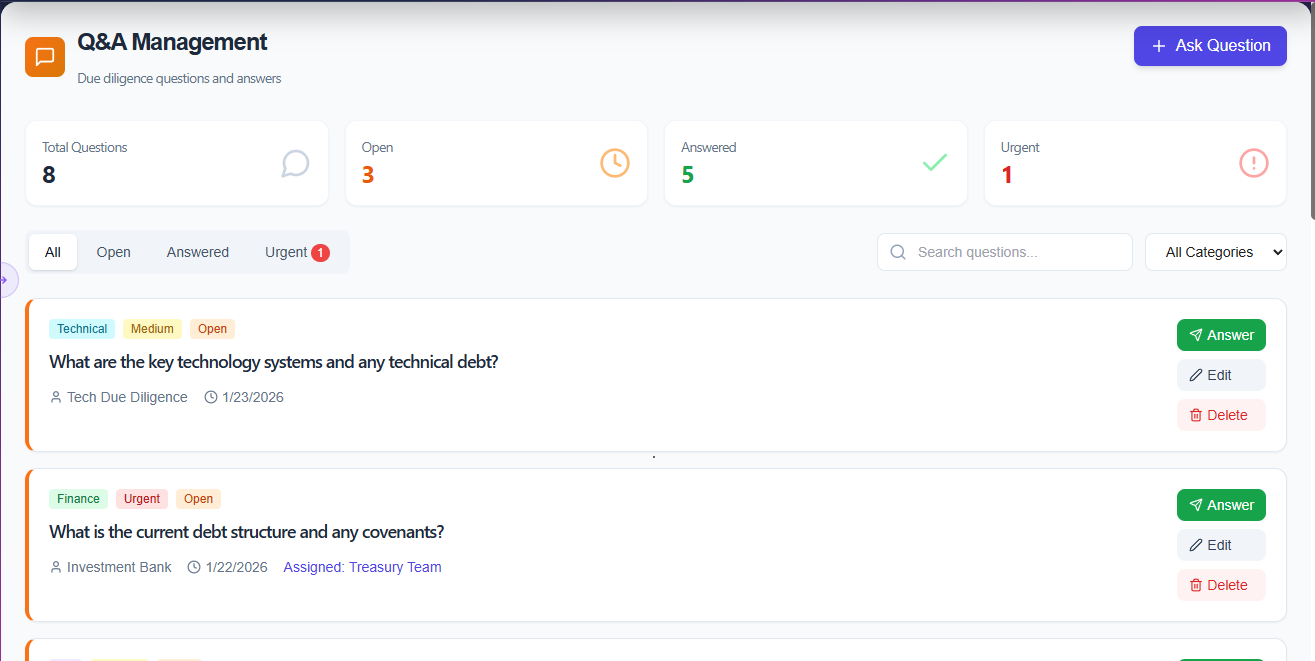Answer the technology systems question
Image resolution: width=1315 pixels, height=661 pixels.
click(1220, 335)
